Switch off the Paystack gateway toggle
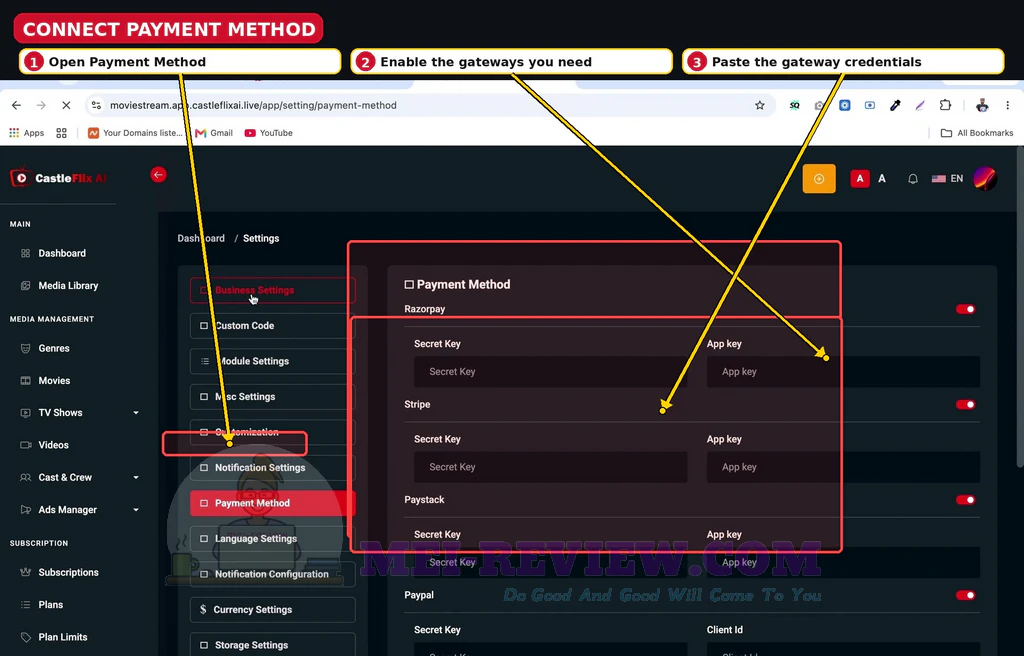Screen dimensions: 1024x656 tap(966, 500)
